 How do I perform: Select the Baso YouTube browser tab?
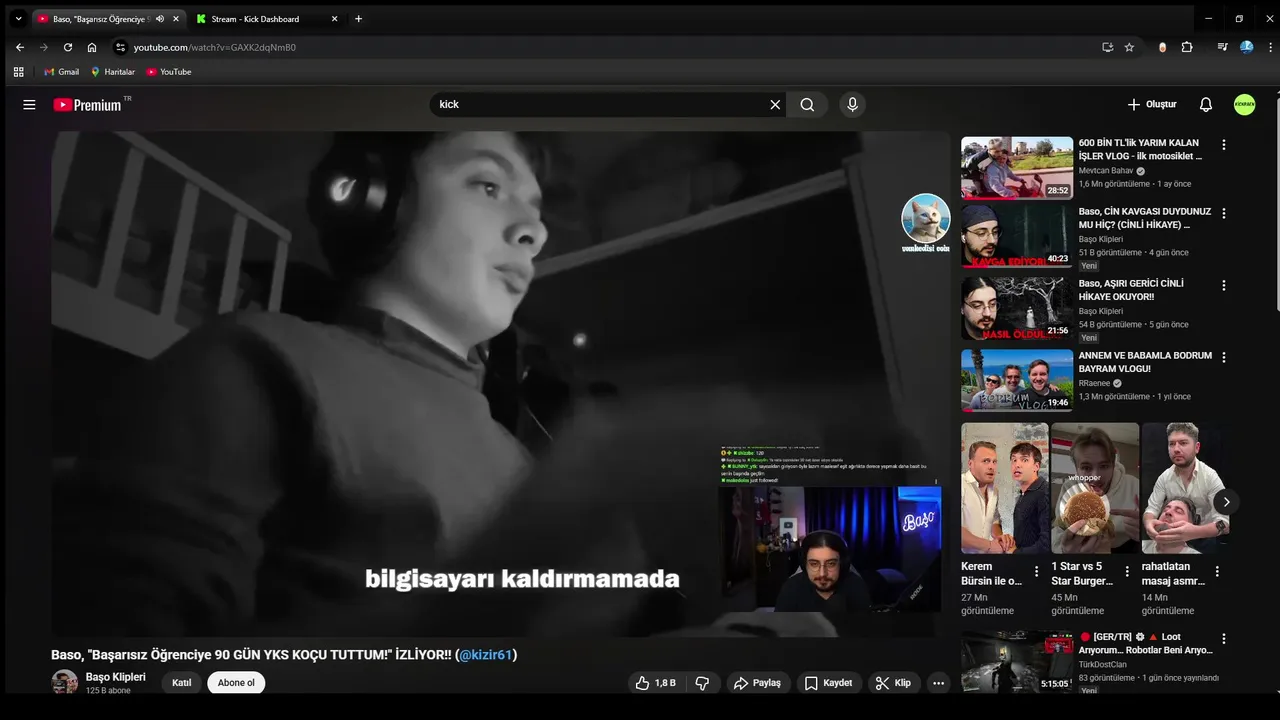coord(100,19)
